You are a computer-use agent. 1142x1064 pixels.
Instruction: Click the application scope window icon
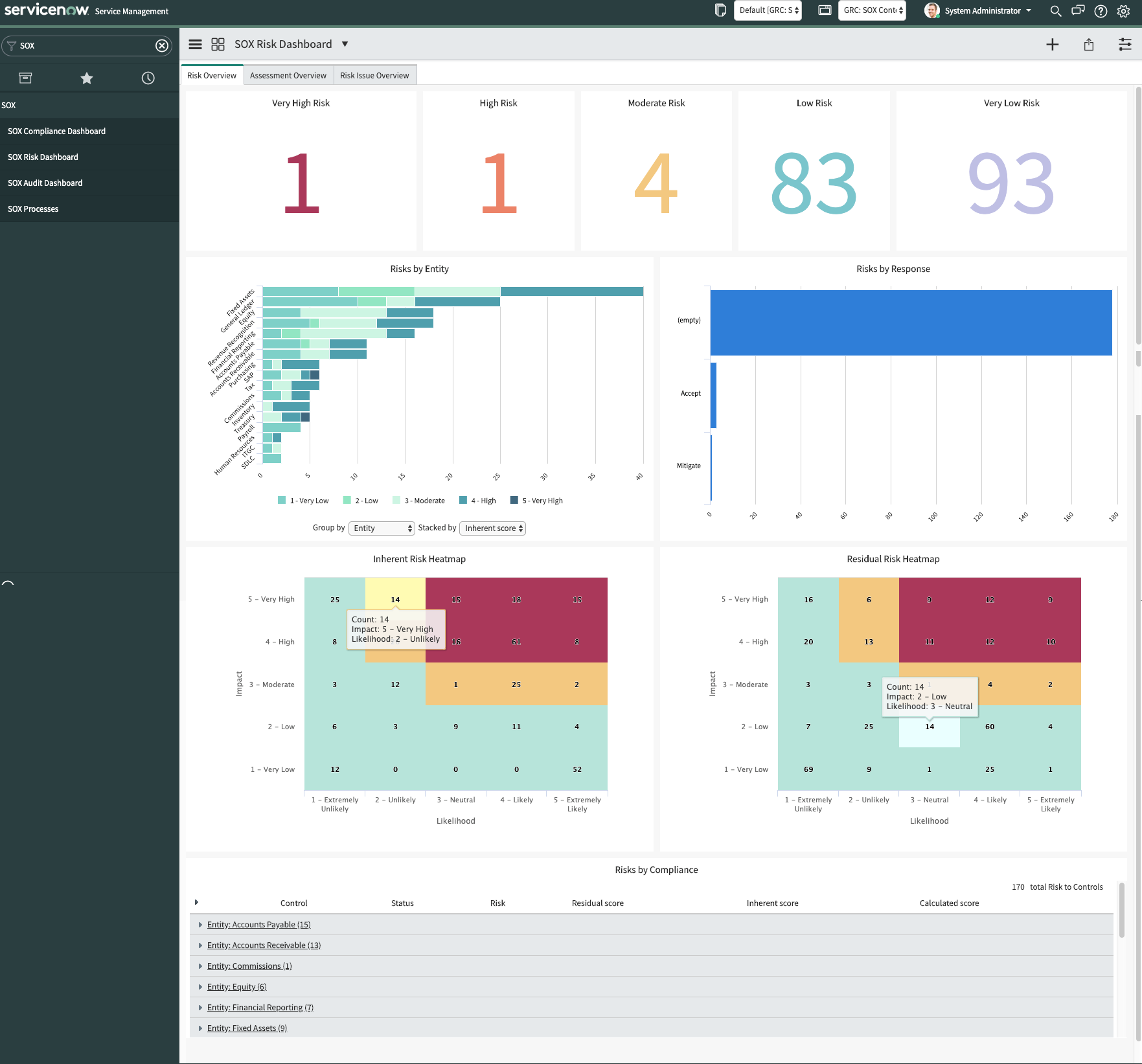825,10
